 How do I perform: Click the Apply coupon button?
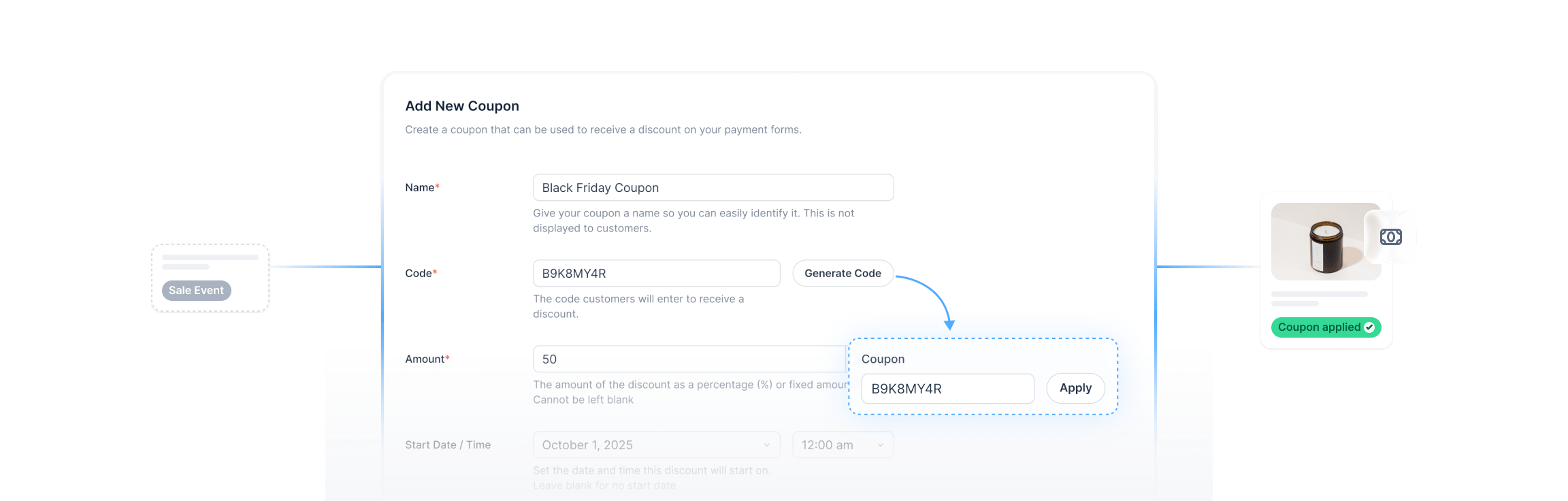click(x=1075, y=388)
